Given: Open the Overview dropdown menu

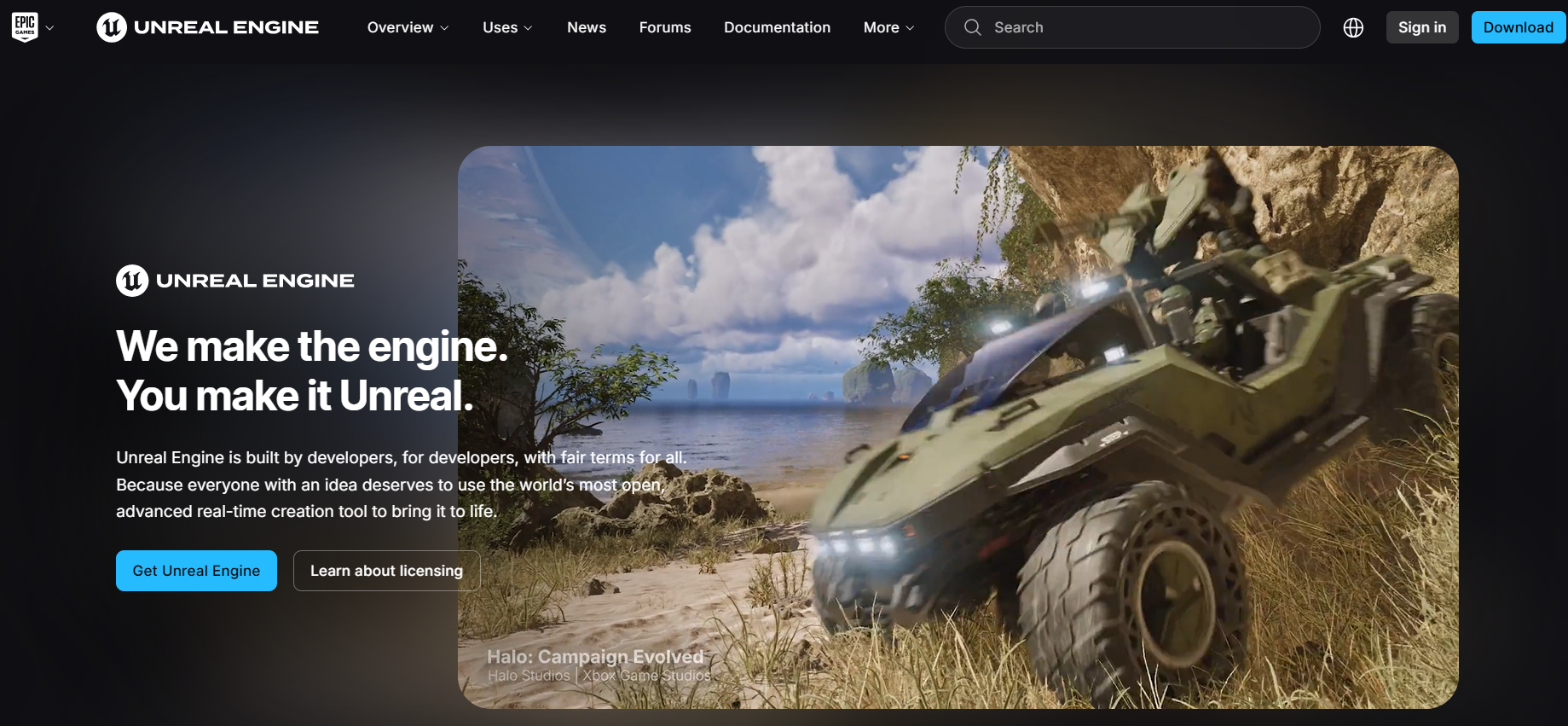Looking at the screenshot, I should click(x=408, y=27).
